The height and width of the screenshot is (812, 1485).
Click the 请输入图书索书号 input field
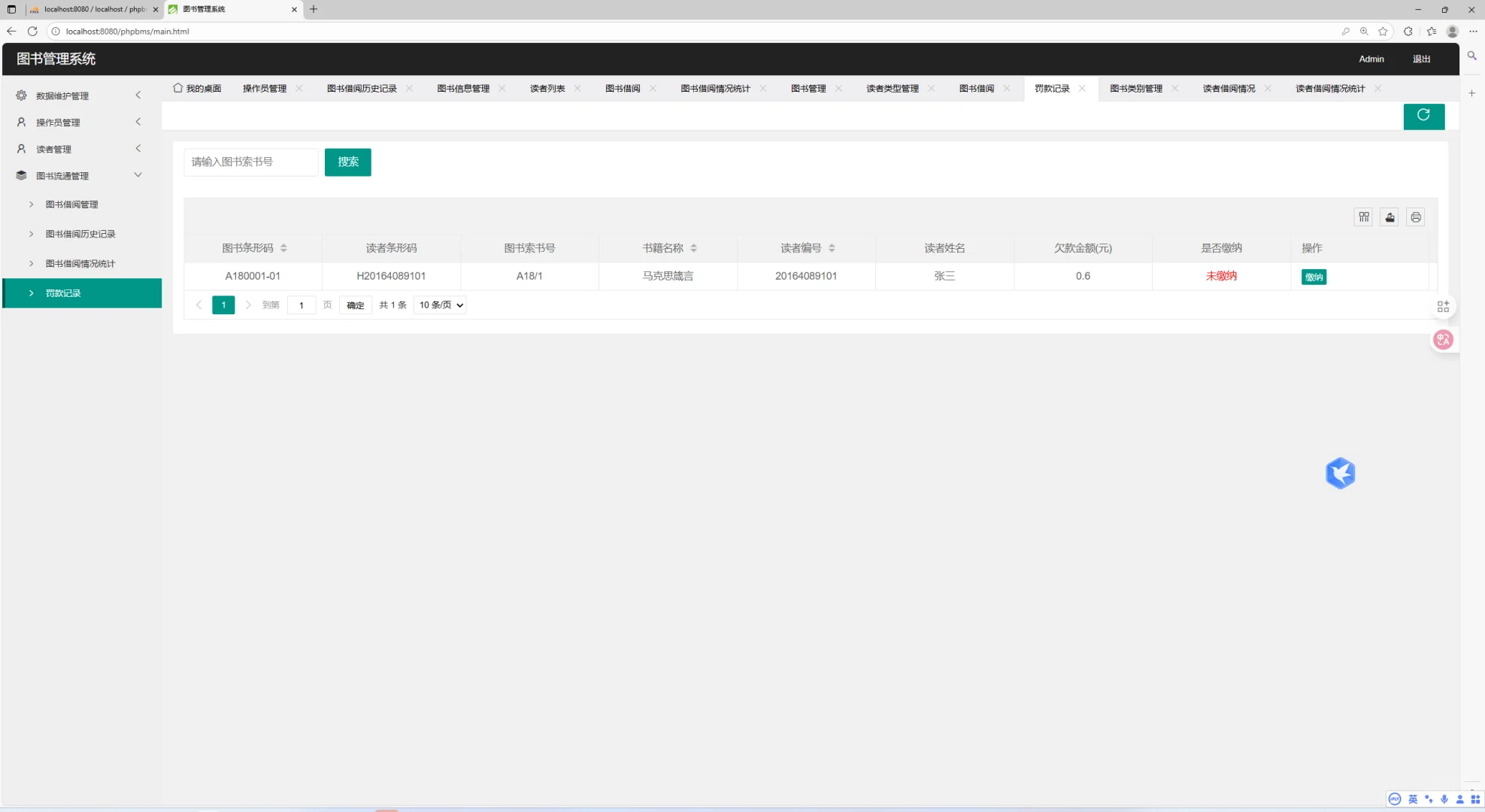(x=250, y=162)
